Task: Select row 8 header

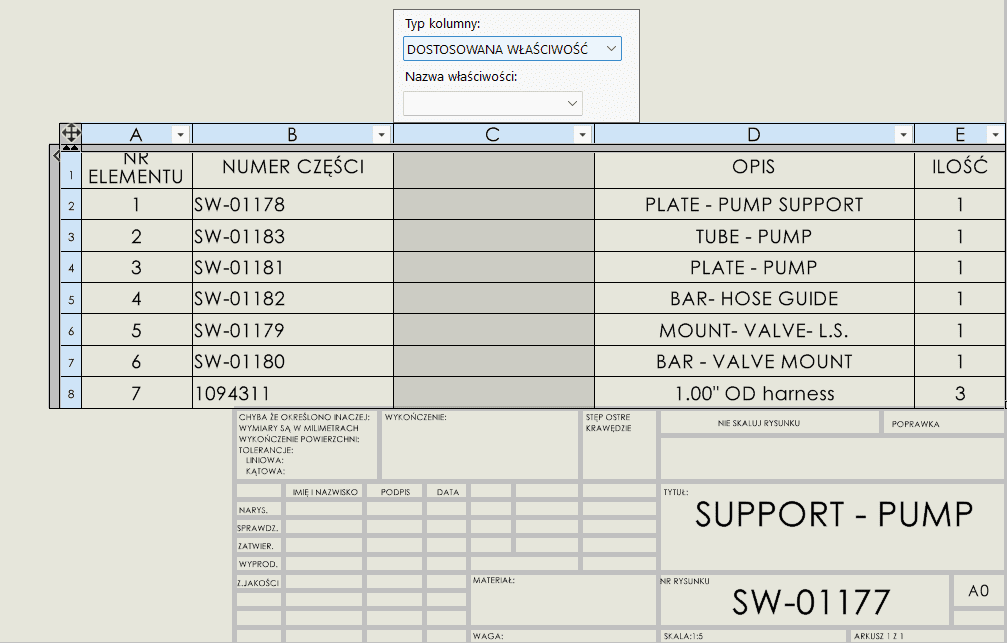Action: click(x=71, y=394)
